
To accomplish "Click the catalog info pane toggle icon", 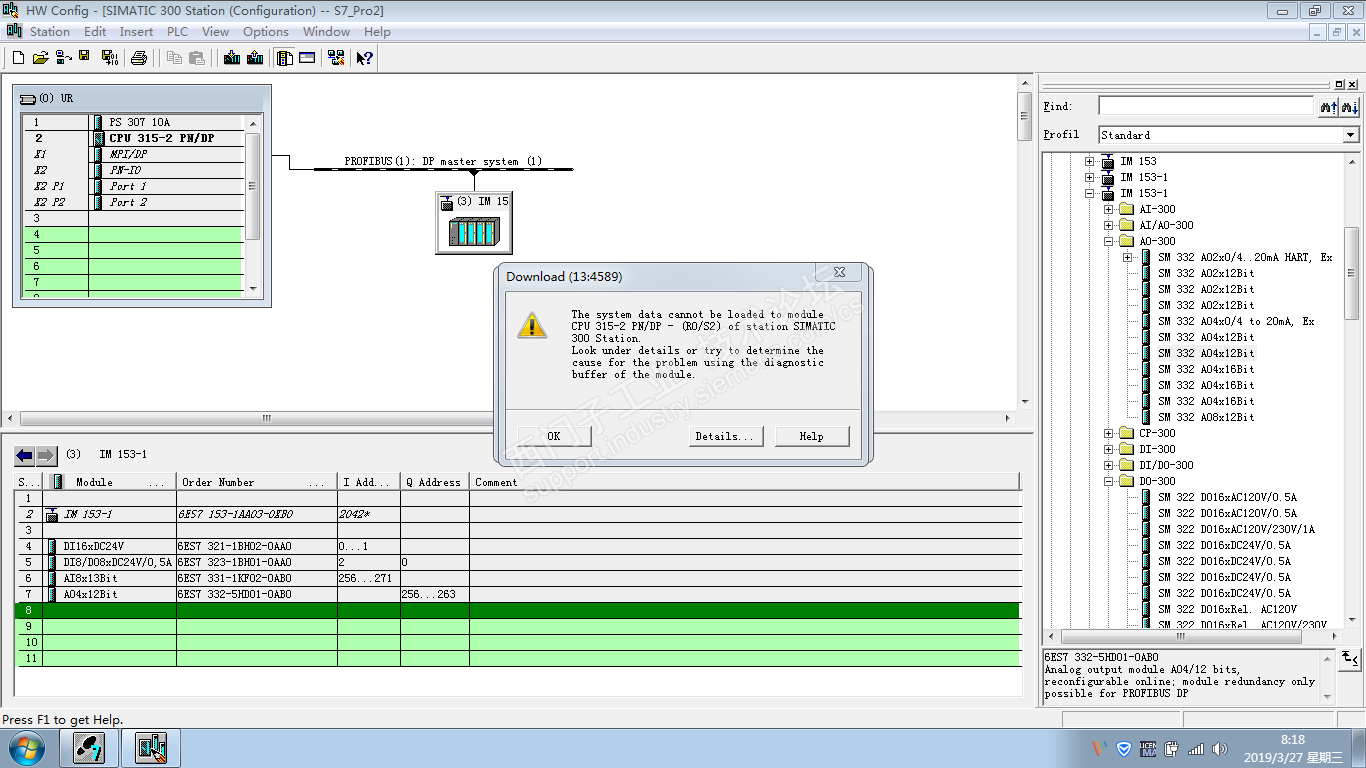I will point(1350,658).
